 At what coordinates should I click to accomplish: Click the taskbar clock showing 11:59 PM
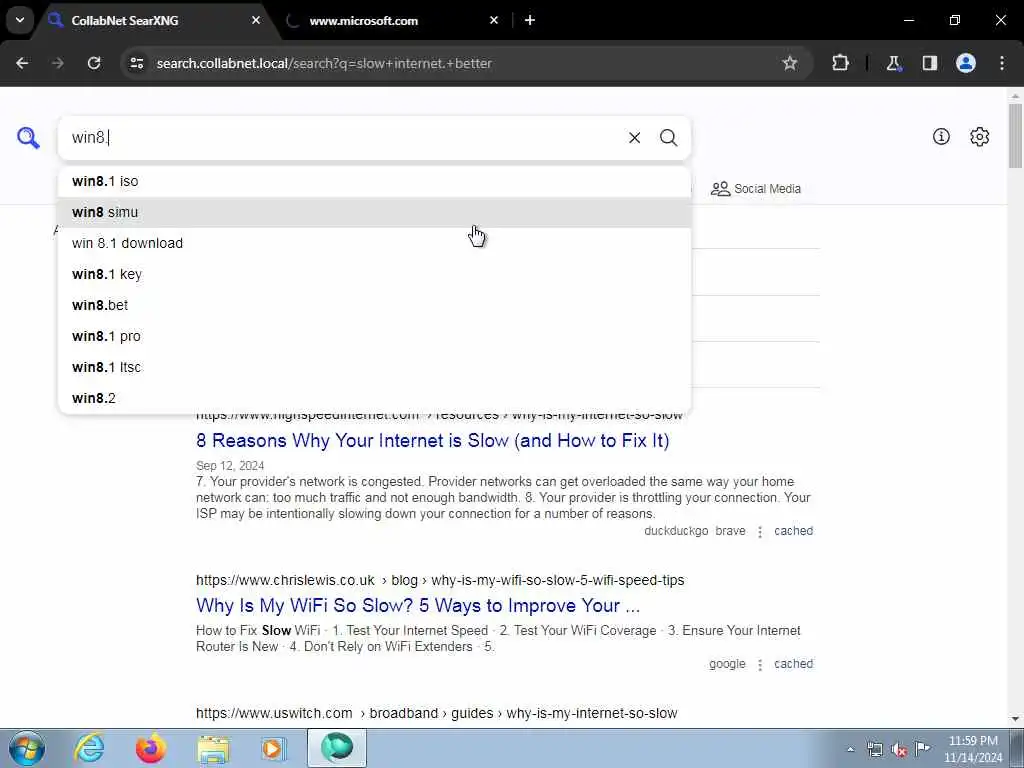tap(973, 748)
